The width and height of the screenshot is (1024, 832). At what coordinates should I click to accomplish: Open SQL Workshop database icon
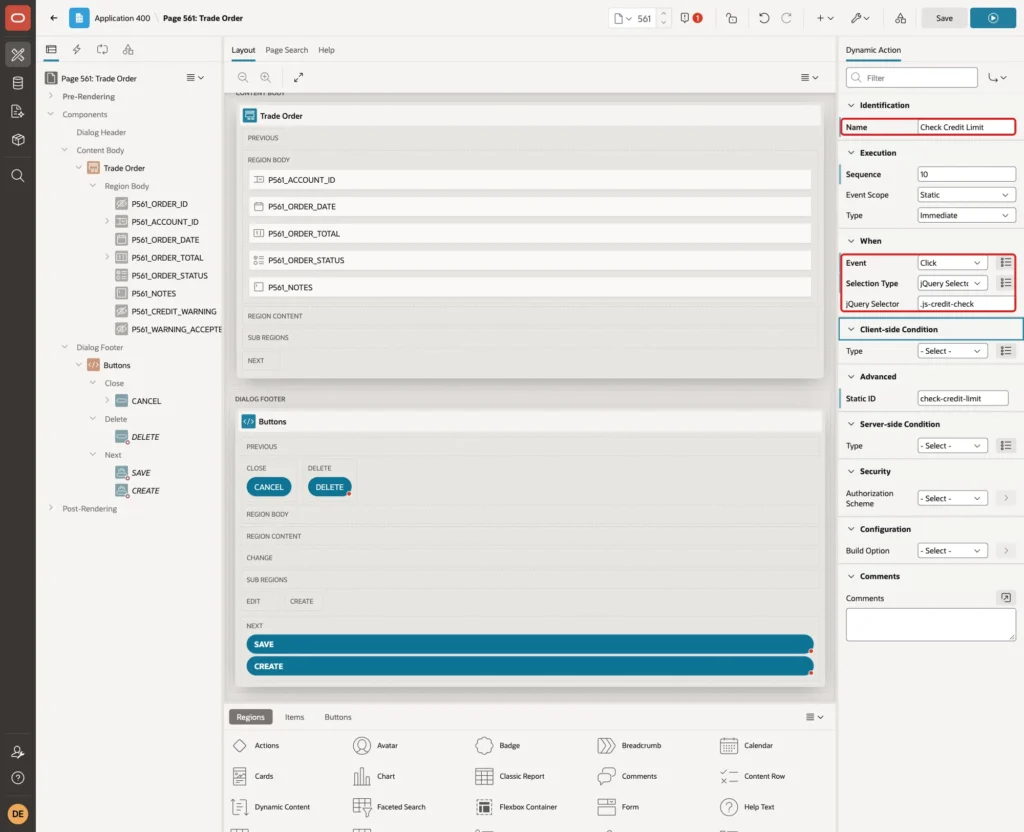point(18,83)
